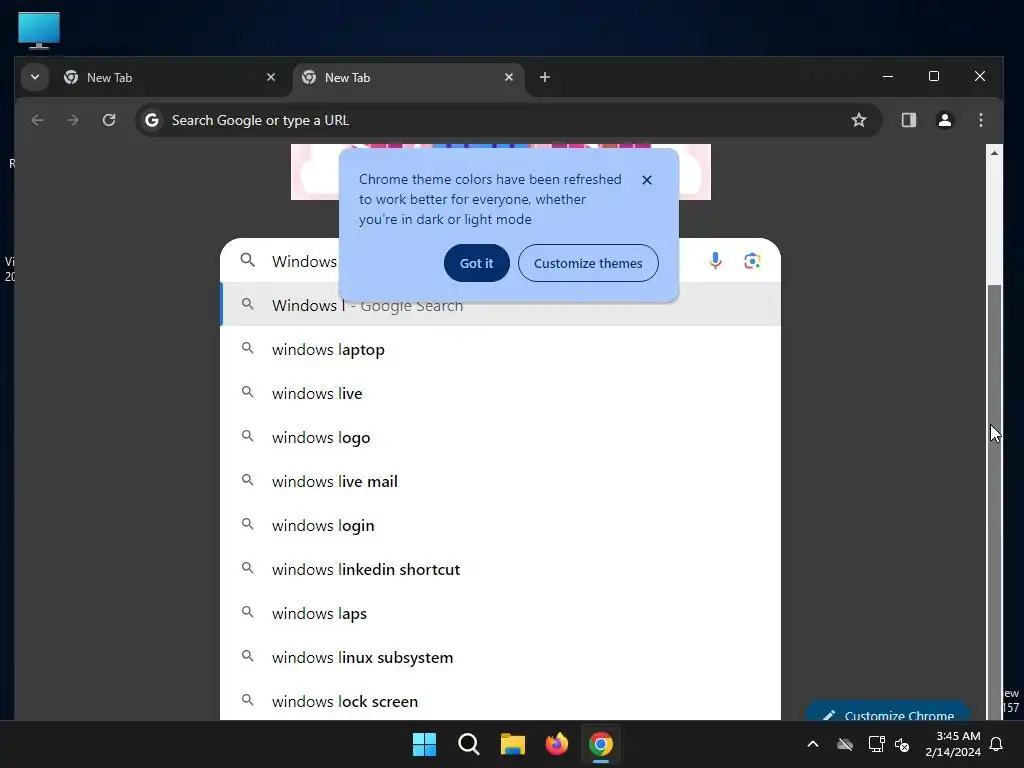
Task: Select the 'windows laps' suggestion
Action: pyautogui.click(x=500, y=614)
